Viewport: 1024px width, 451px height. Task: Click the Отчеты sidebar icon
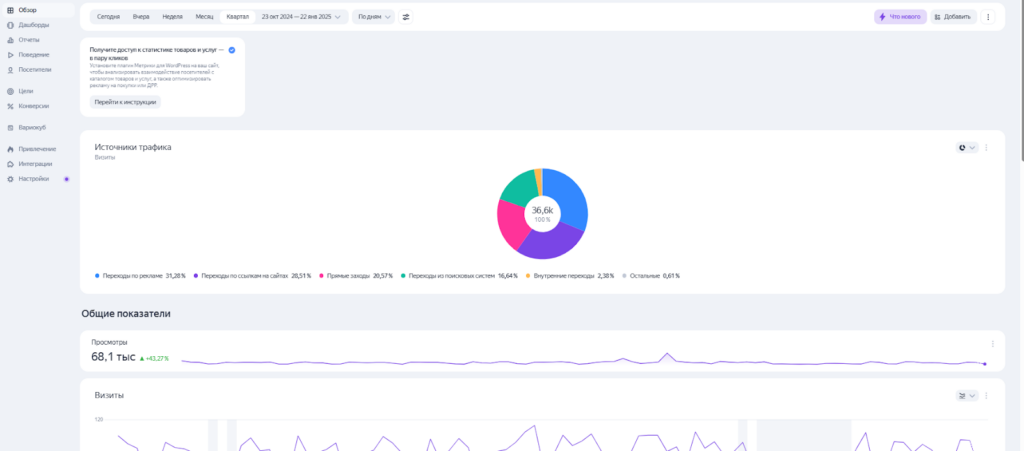9,40
